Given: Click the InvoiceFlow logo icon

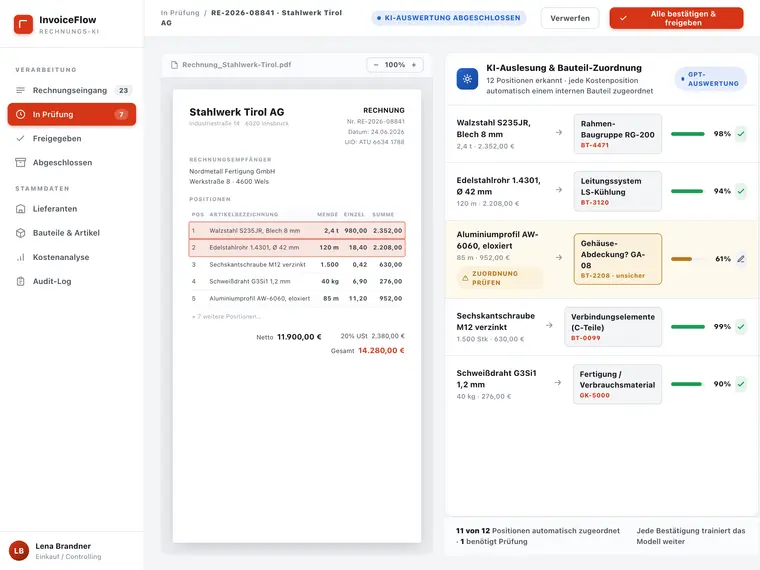Looking at the screenshot, I should [23, 24].
